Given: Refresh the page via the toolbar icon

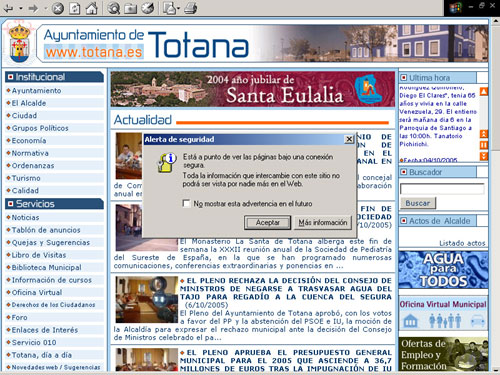Looking at the screenshot, I should point(75,8).
